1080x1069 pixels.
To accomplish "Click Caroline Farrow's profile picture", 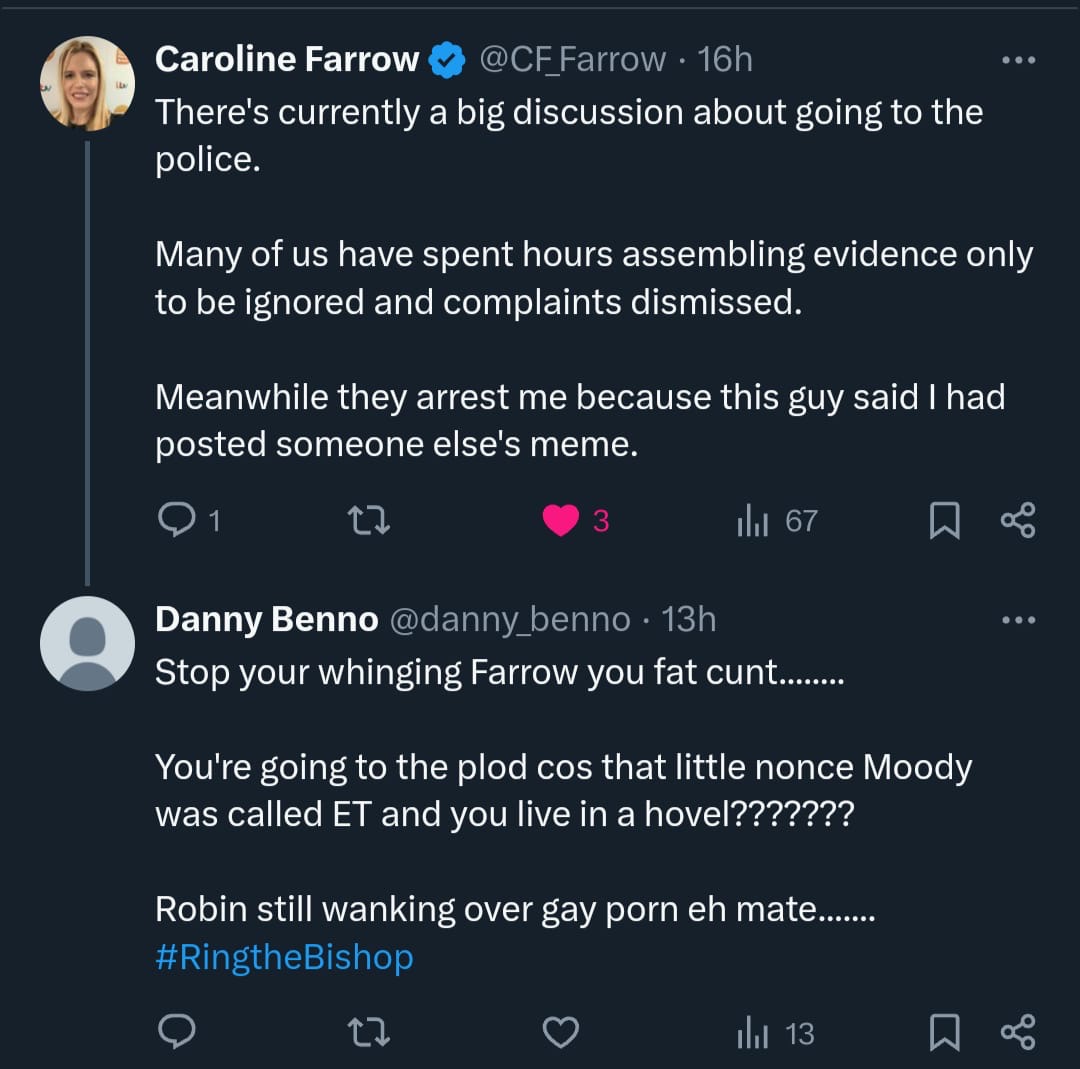I will pyautogui.click(x=87, y=83).
